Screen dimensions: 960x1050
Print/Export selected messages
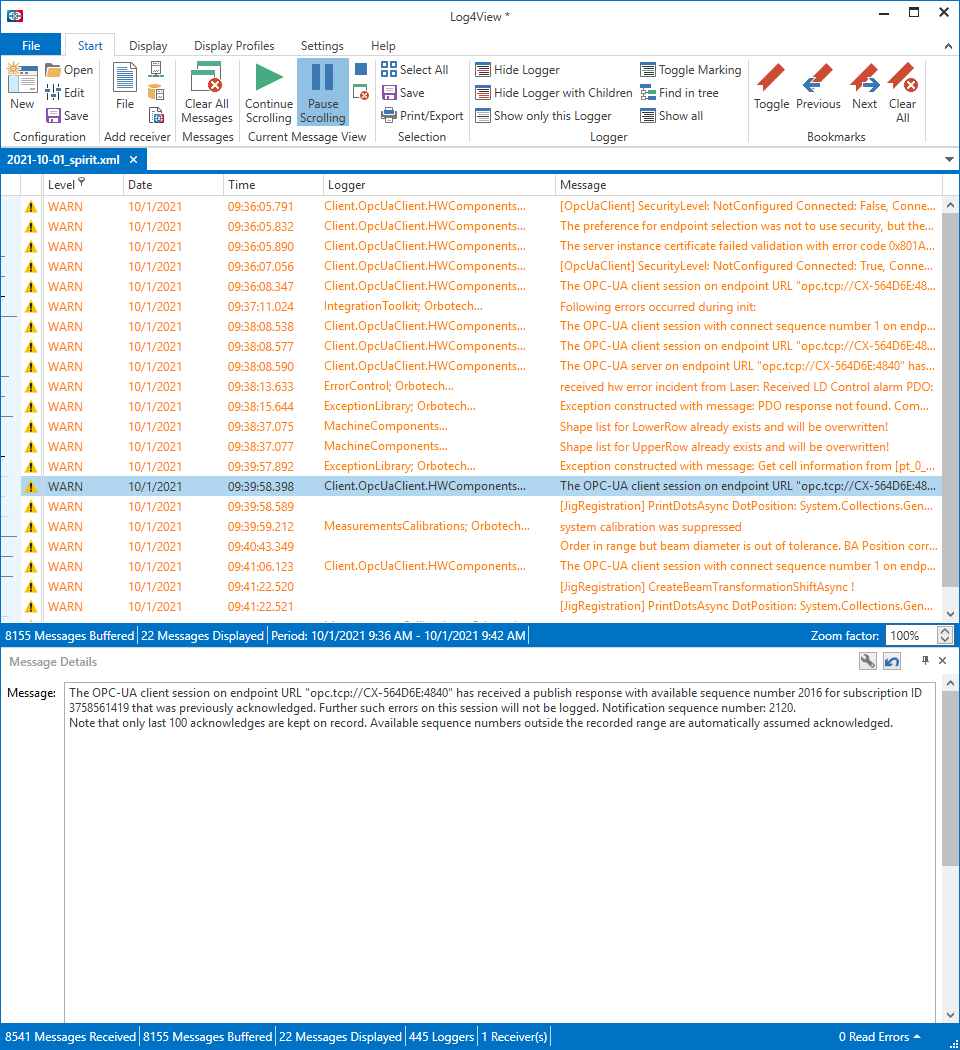[x=422, y=115]
